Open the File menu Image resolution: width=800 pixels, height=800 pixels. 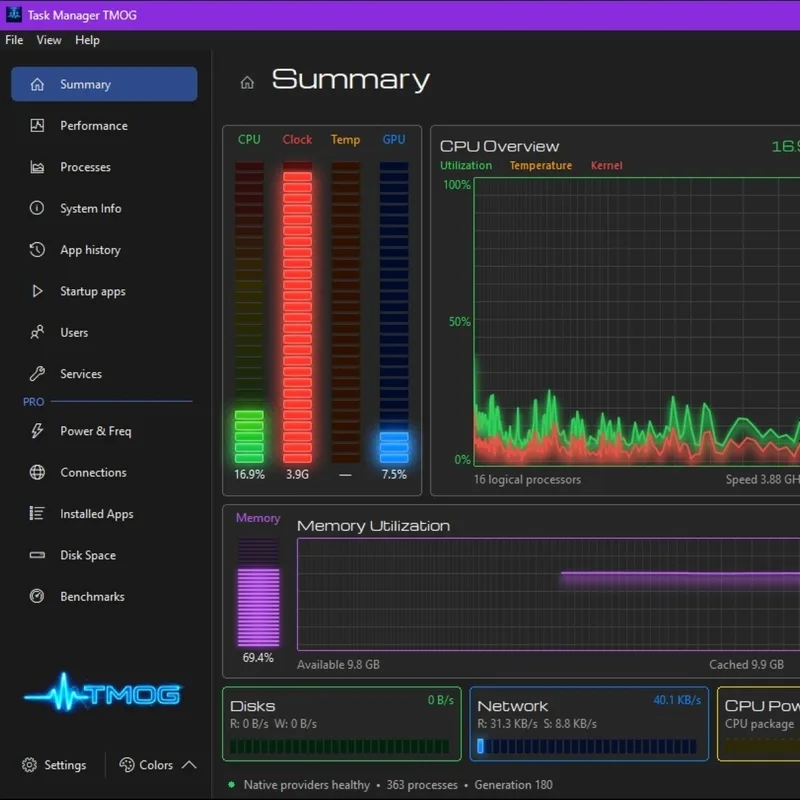click(14, 40)
